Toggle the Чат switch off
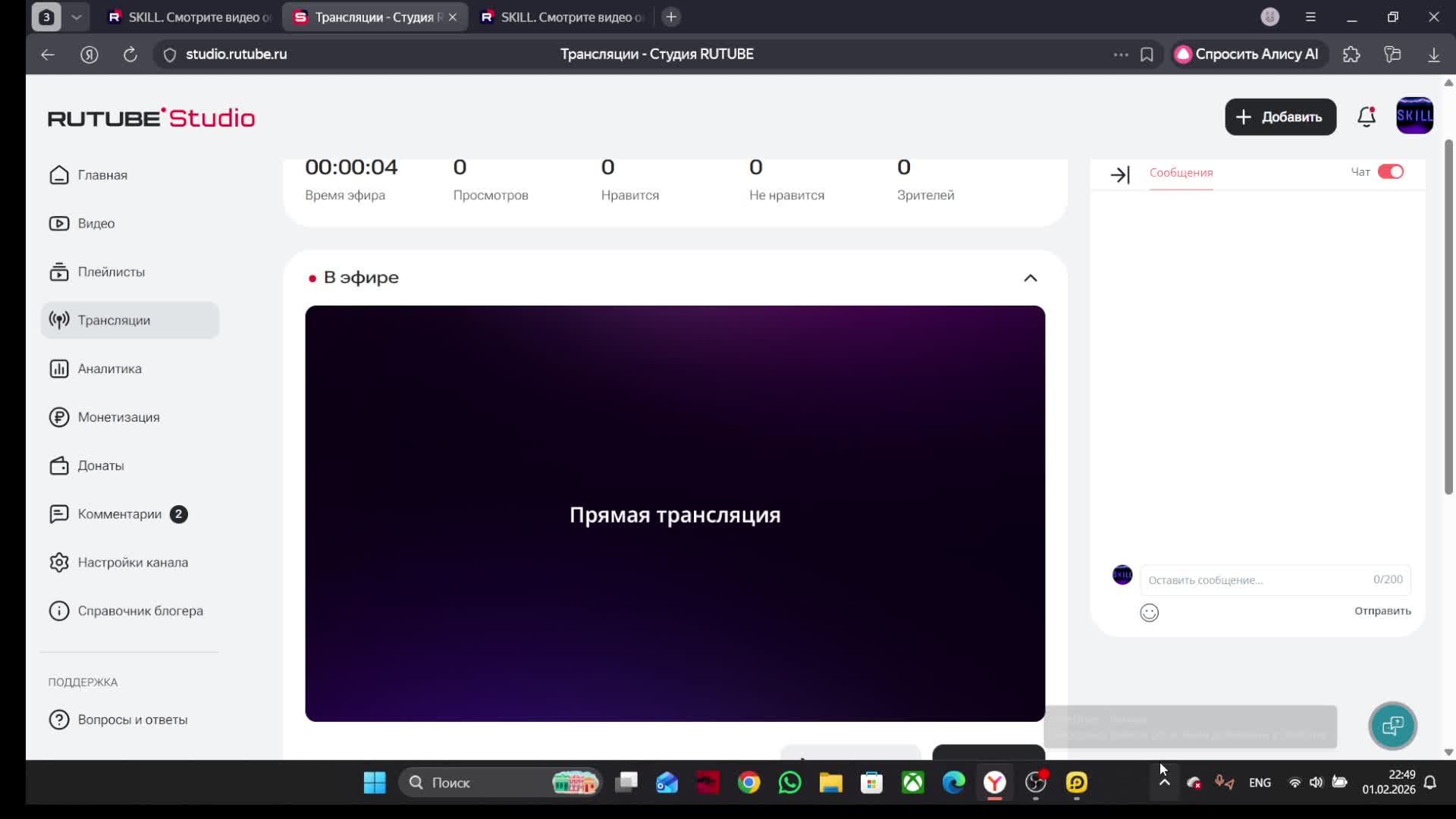1456x819 pixels. [x=1390, y=172]
